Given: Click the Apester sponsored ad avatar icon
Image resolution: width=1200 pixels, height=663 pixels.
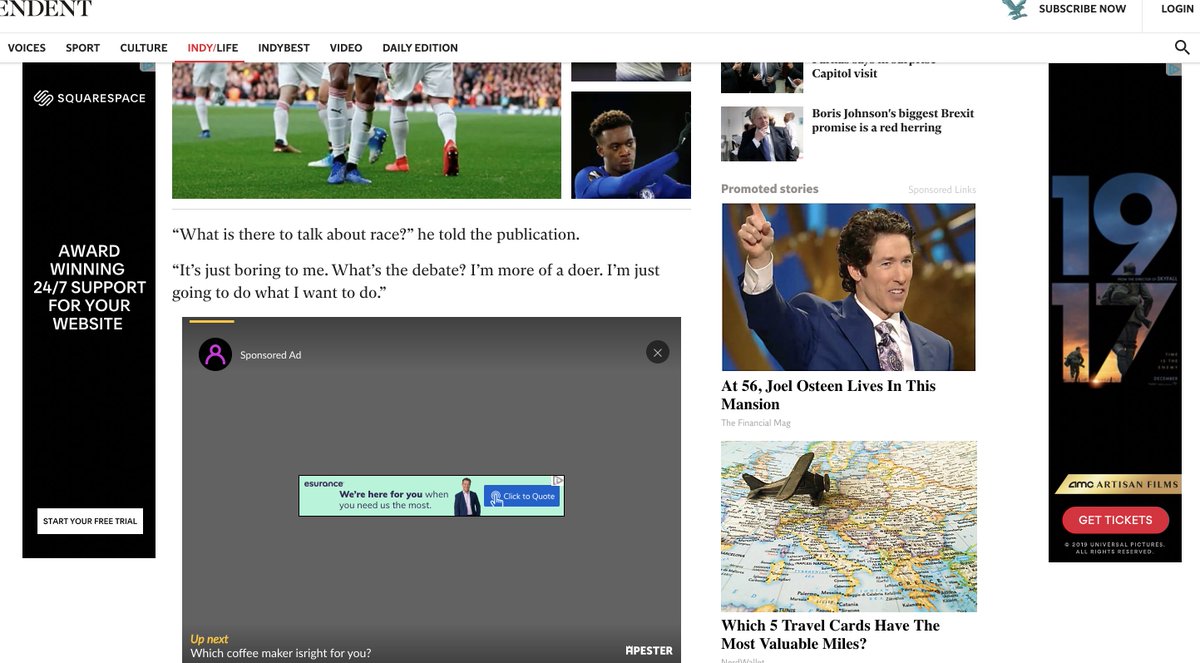Looking at the screenshot, I should pyautogui.click(x=215, y=354).
